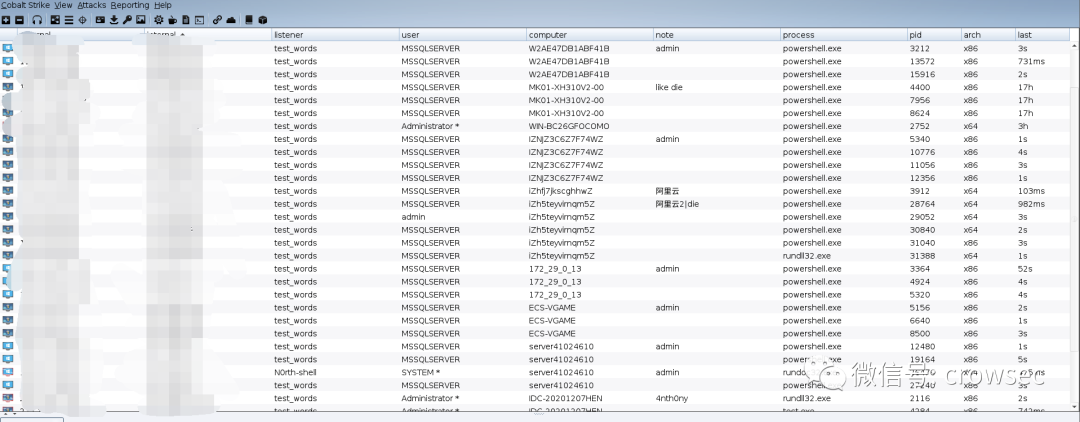This screenshot has width=1080, height=422.
Task: Click the Office macro document icon
Action: (x=186, y=20)
